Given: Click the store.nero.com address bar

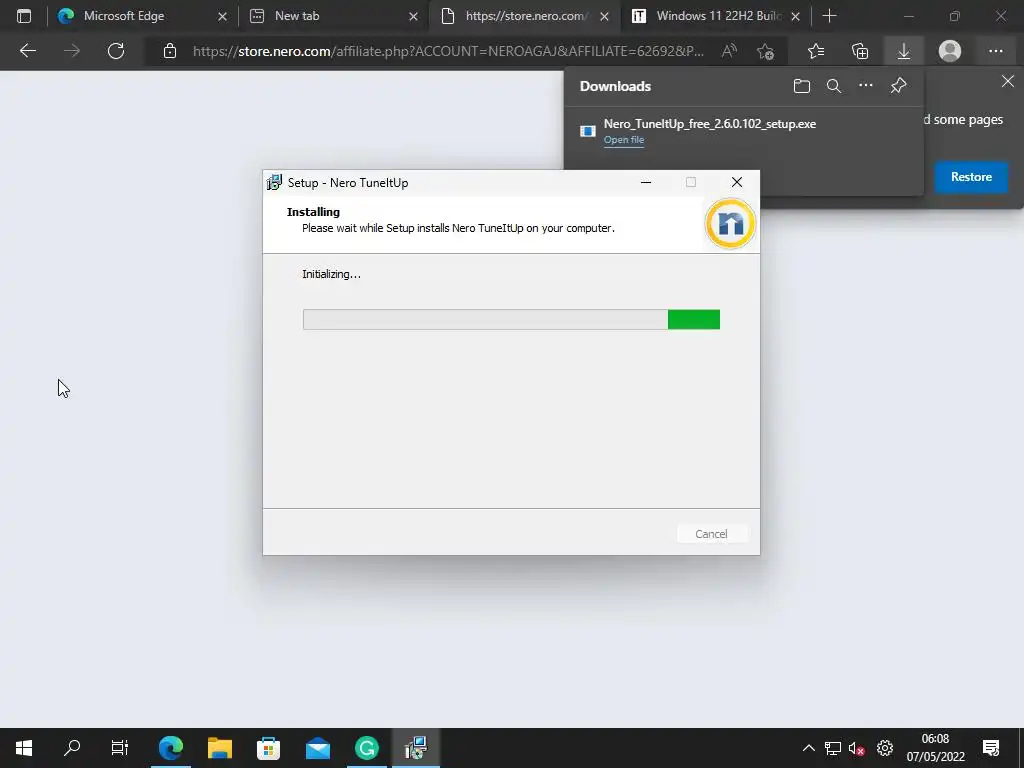Looking at the screenshot, I should coord(448,51).
